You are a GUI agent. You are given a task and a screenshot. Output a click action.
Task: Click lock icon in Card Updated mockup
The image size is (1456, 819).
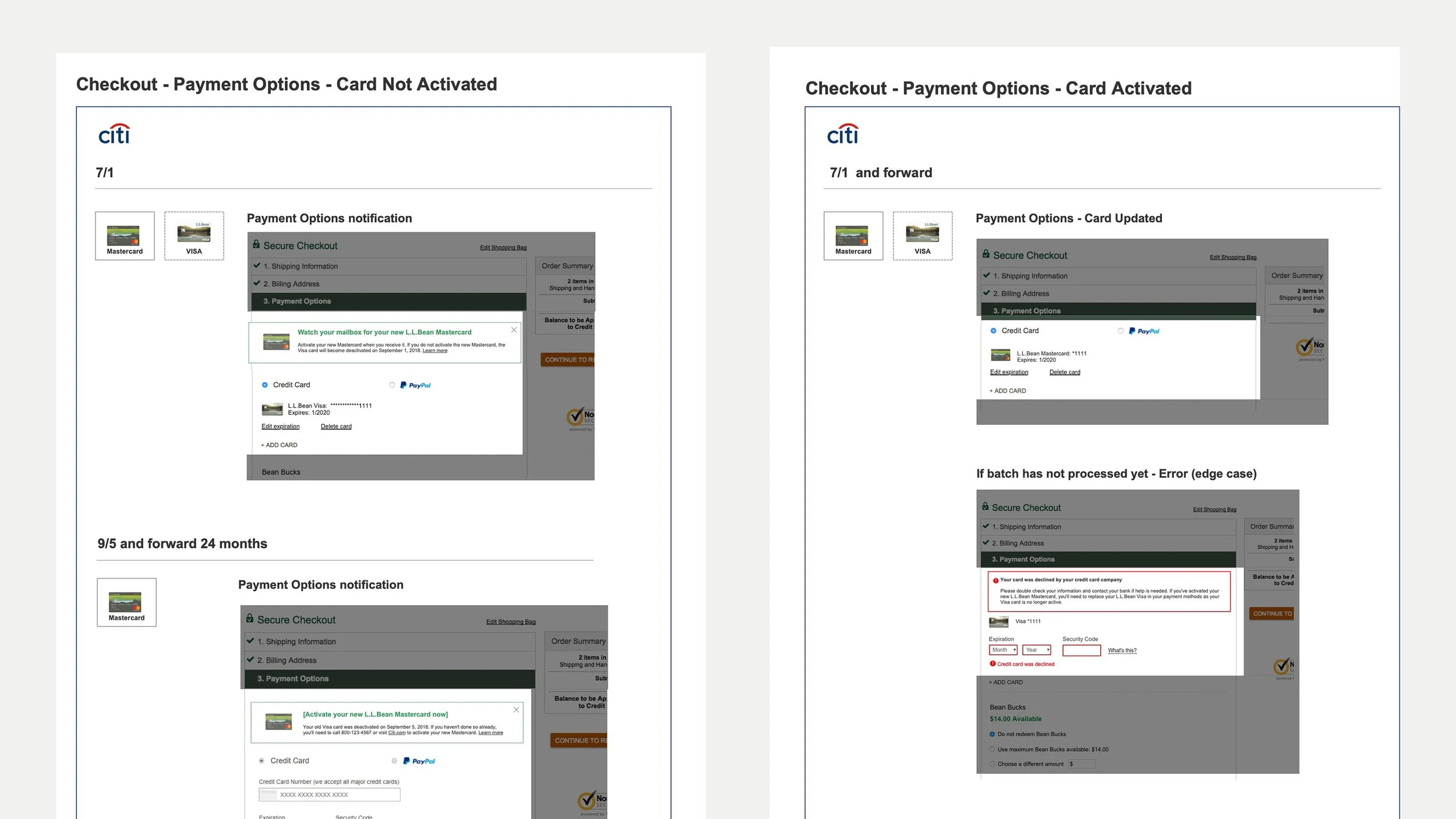coord(986,254)
